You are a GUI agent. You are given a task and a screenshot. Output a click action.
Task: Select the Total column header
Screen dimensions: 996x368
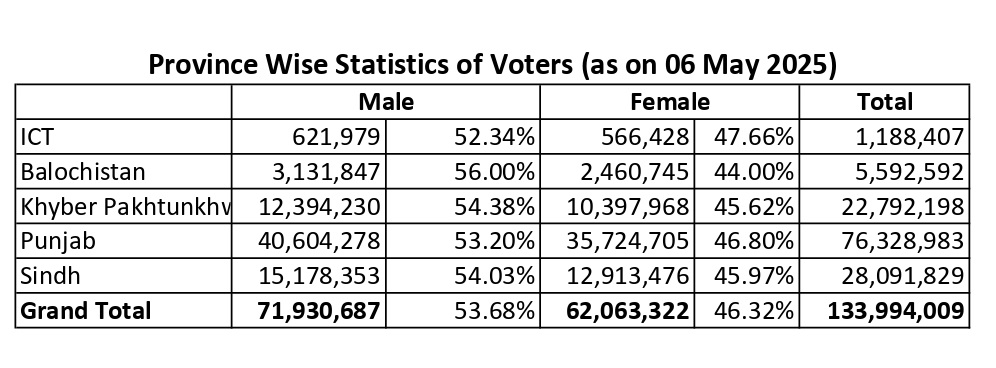coord(884,102)
